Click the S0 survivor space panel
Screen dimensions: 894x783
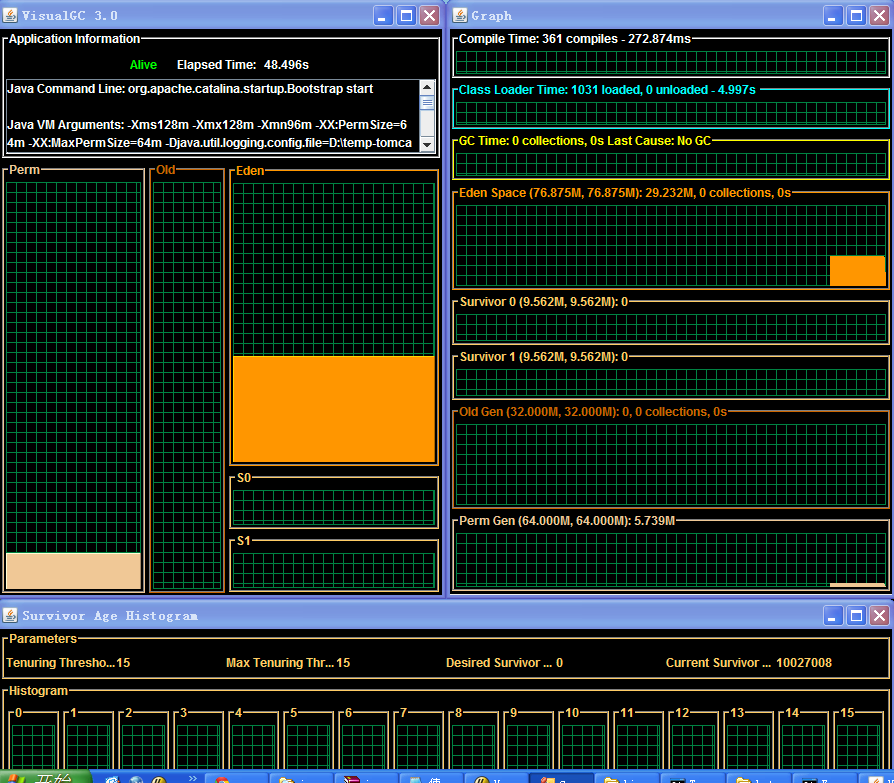coord(333,507)
